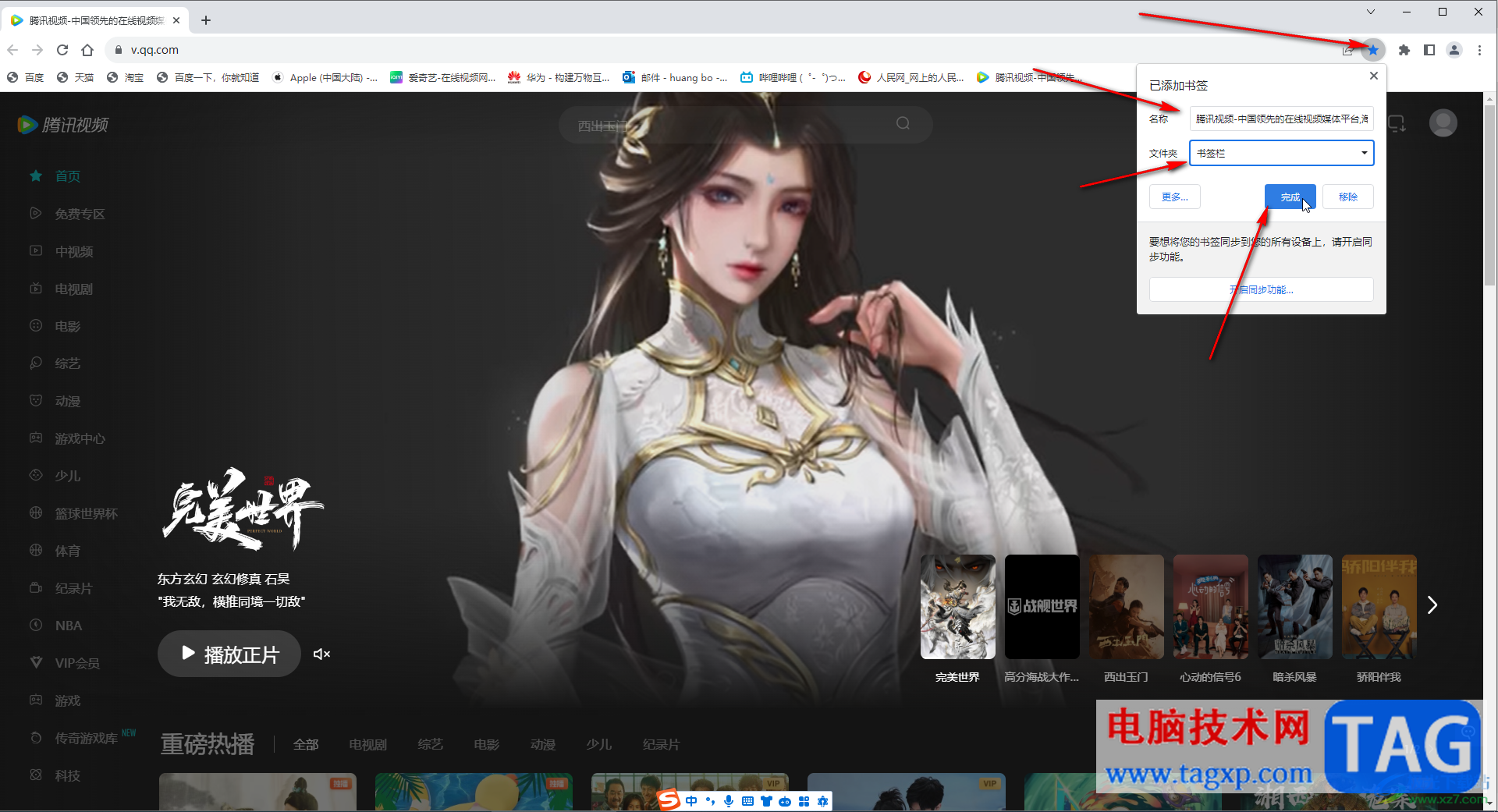Close the 腾讯视频 browser tab
The width and height of the screenshot is (1498, 812).
point(176,20)
